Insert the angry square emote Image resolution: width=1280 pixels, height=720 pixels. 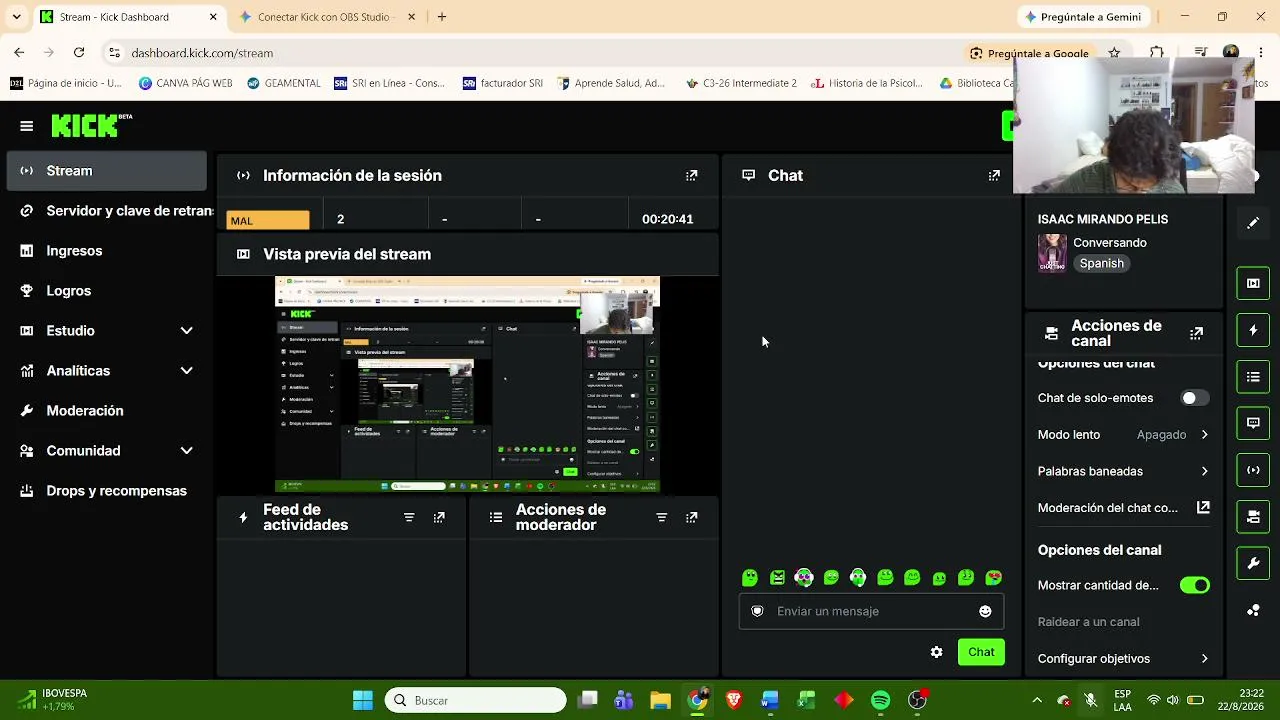point(778,577)
